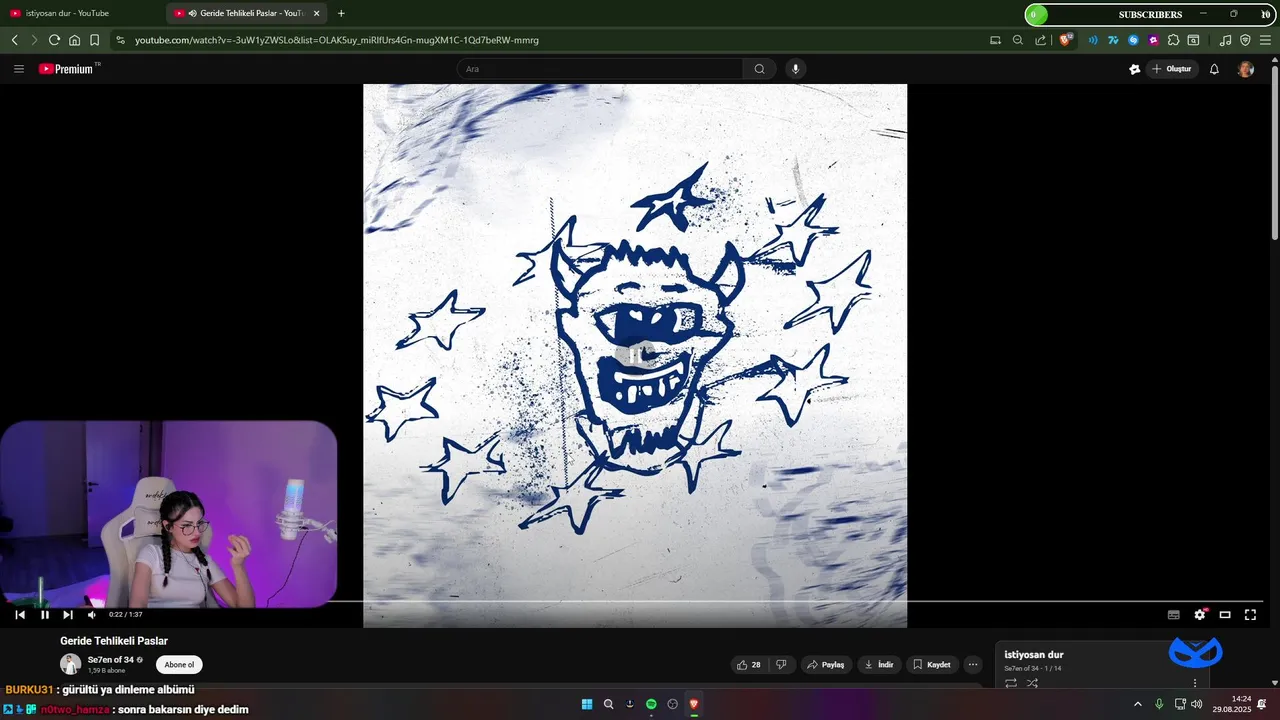The image size is (1280, 720).
Task: Dislike the video
Action: point(782,665)
